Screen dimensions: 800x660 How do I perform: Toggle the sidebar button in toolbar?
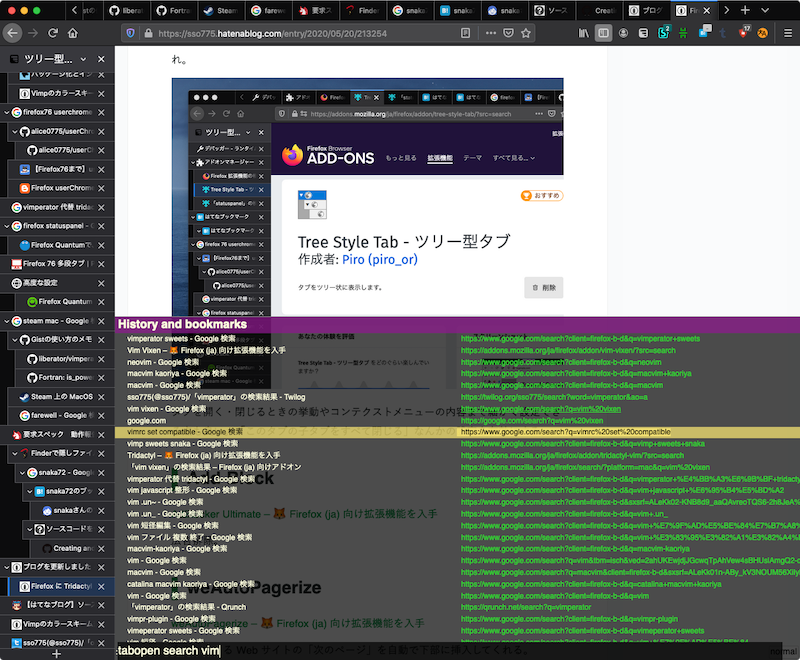603,33
